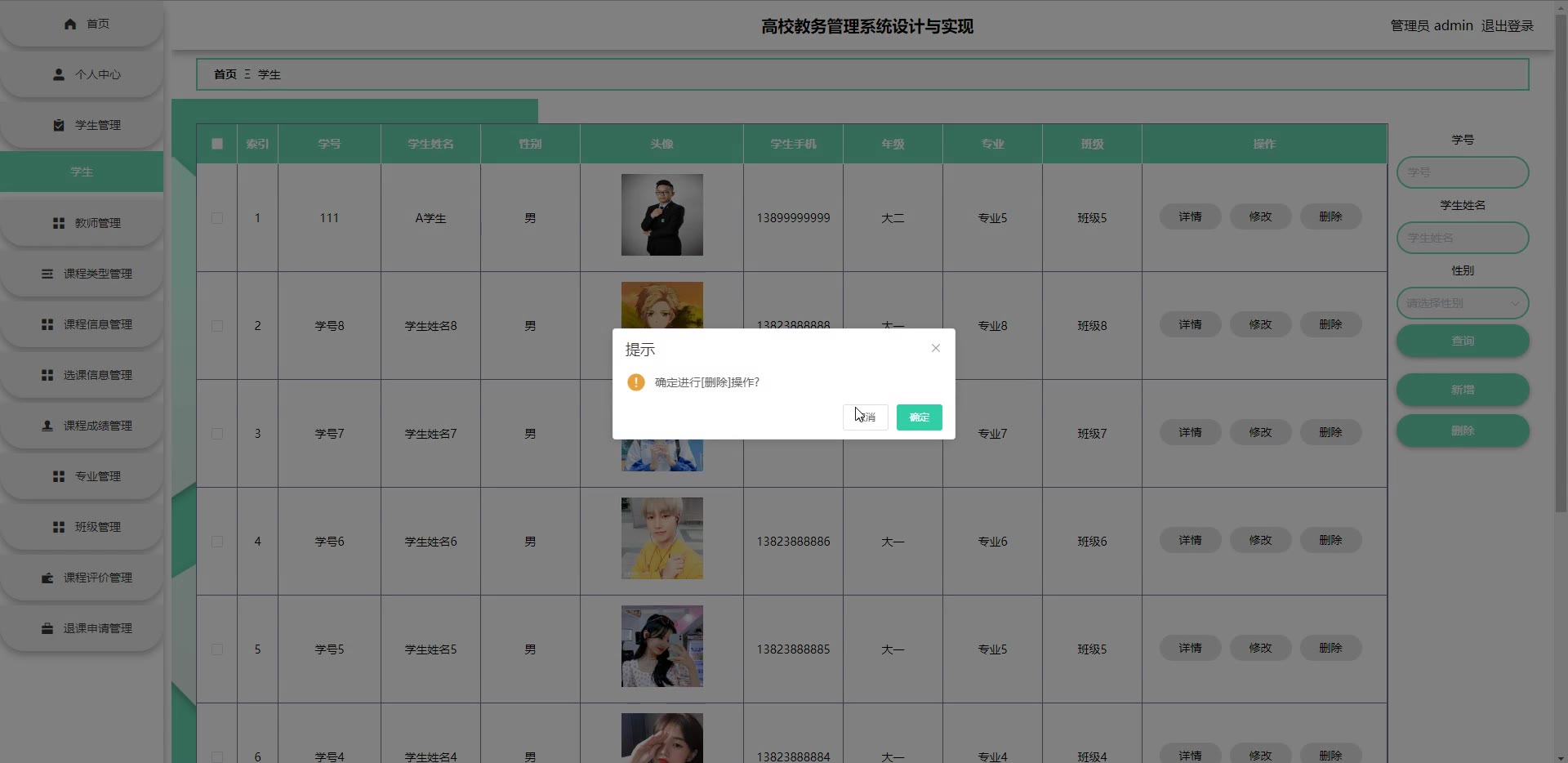Open 专业管理 in the sidebar menu
The image size is (1568, 763).
[82, 476]
